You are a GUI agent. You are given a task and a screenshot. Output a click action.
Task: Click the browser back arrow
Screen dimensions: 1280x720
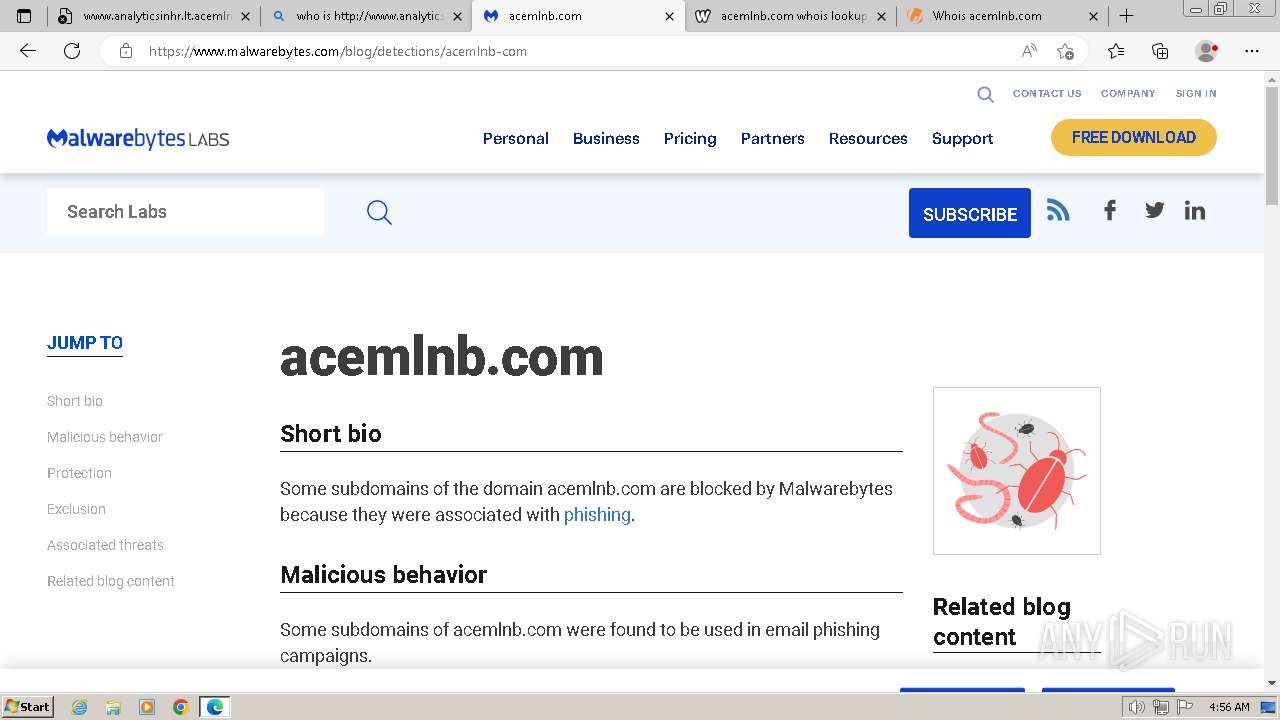point(28,51)
